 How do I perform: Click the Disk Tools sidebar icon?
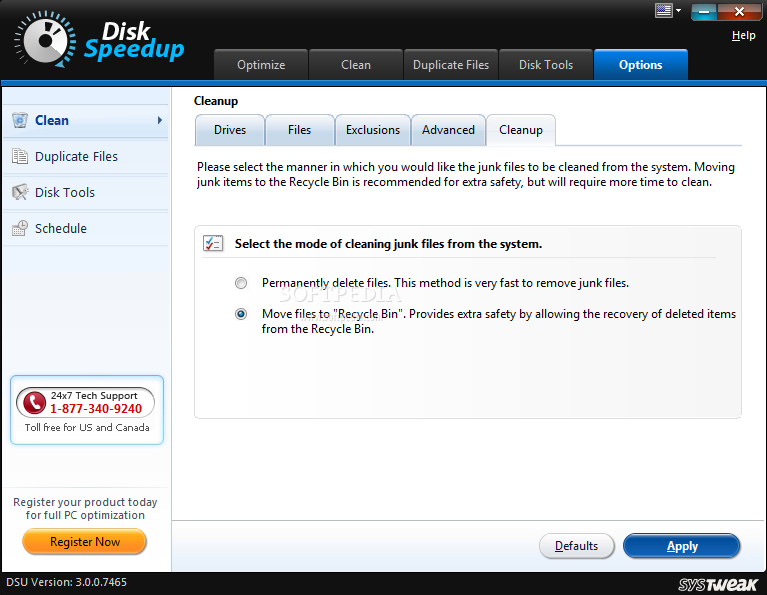[20, 192]
